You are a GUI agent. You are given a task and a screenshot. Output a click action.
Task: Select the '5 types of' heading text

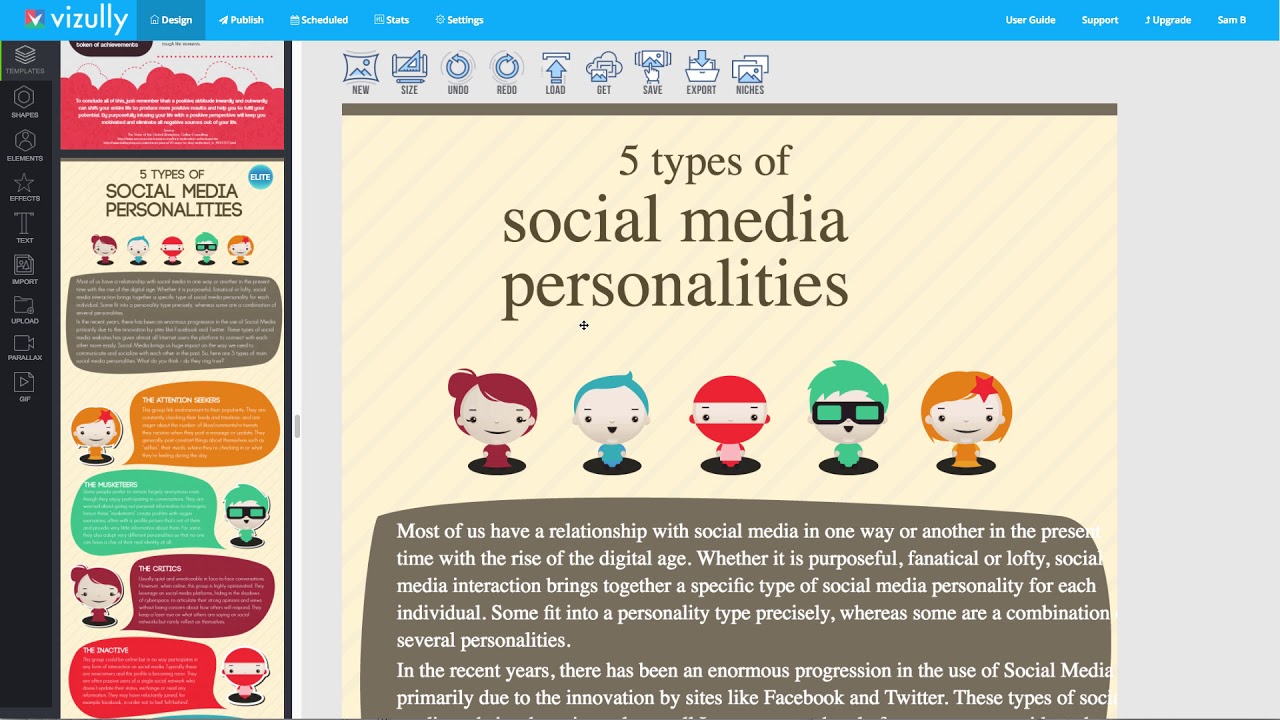tap(704, 160)
